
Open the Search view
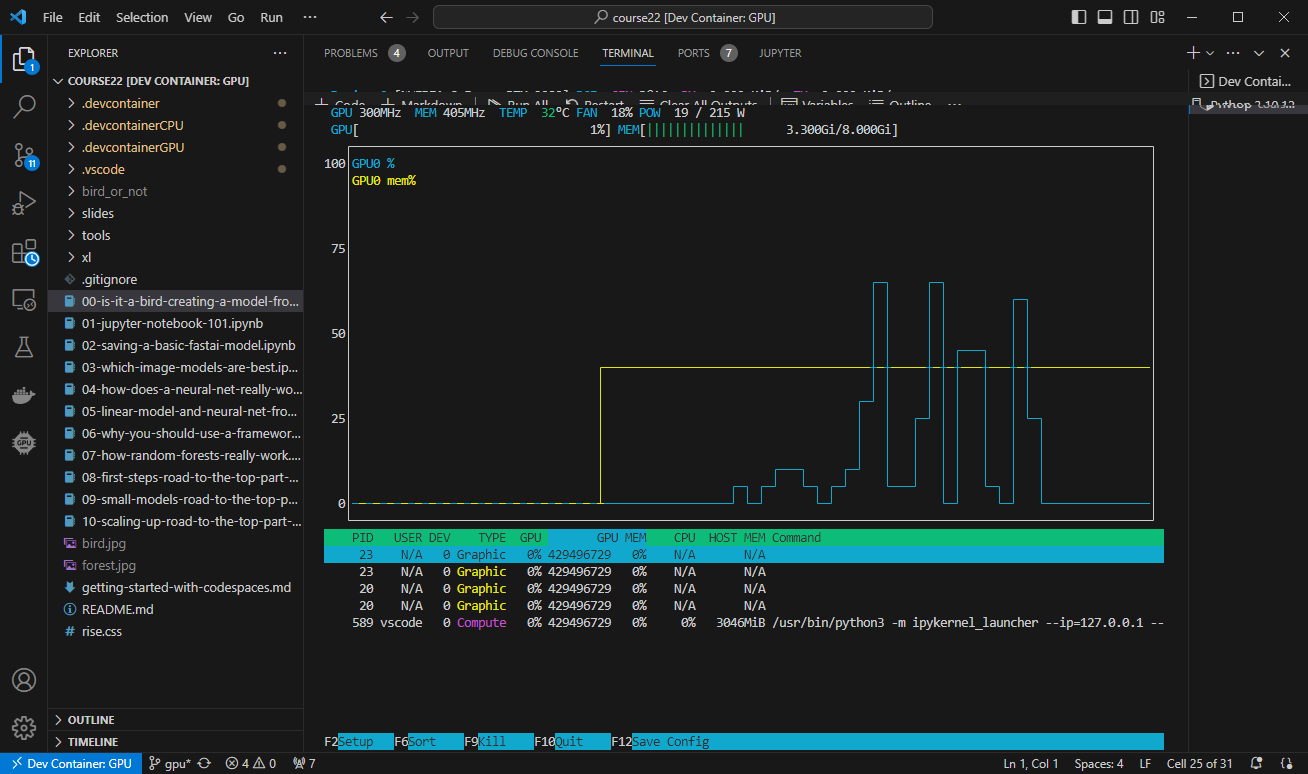[x=23, y=107]
